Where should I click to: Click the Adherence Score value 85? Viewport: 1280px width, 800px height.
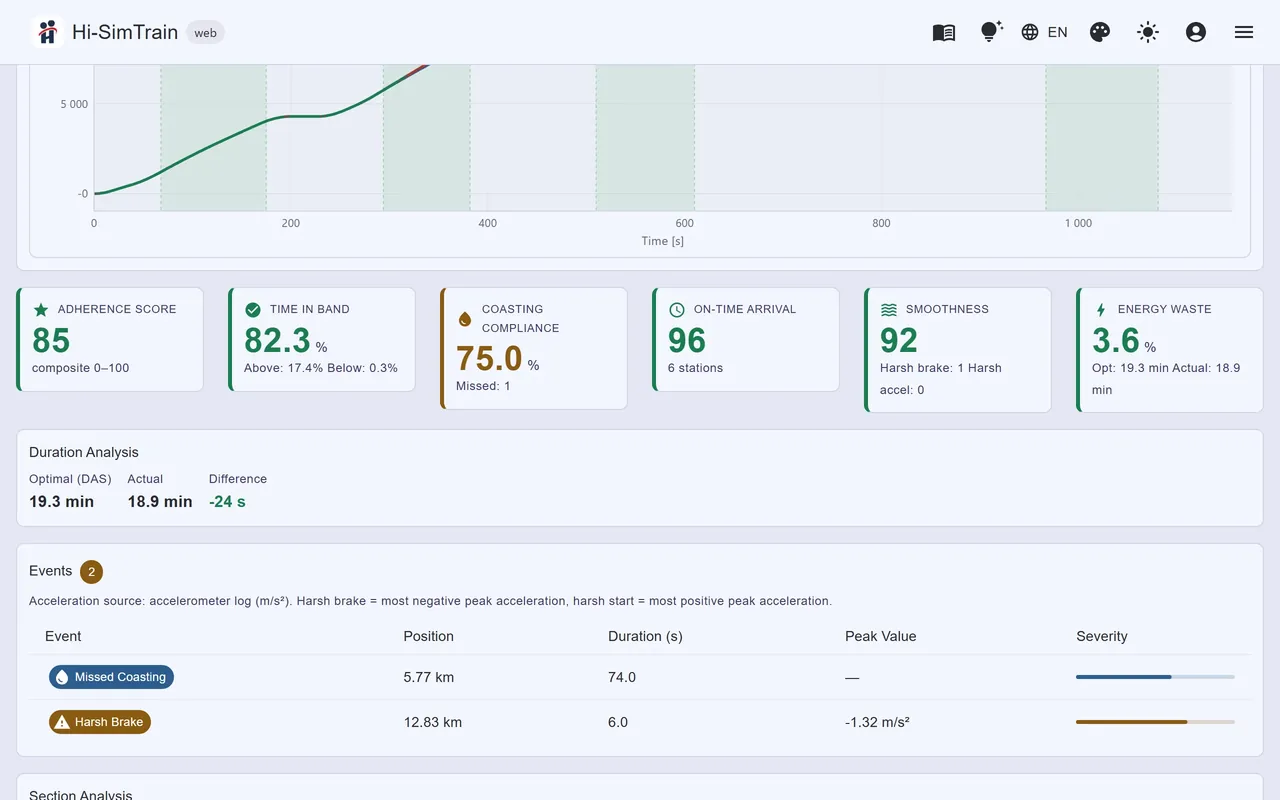point(51,341)
